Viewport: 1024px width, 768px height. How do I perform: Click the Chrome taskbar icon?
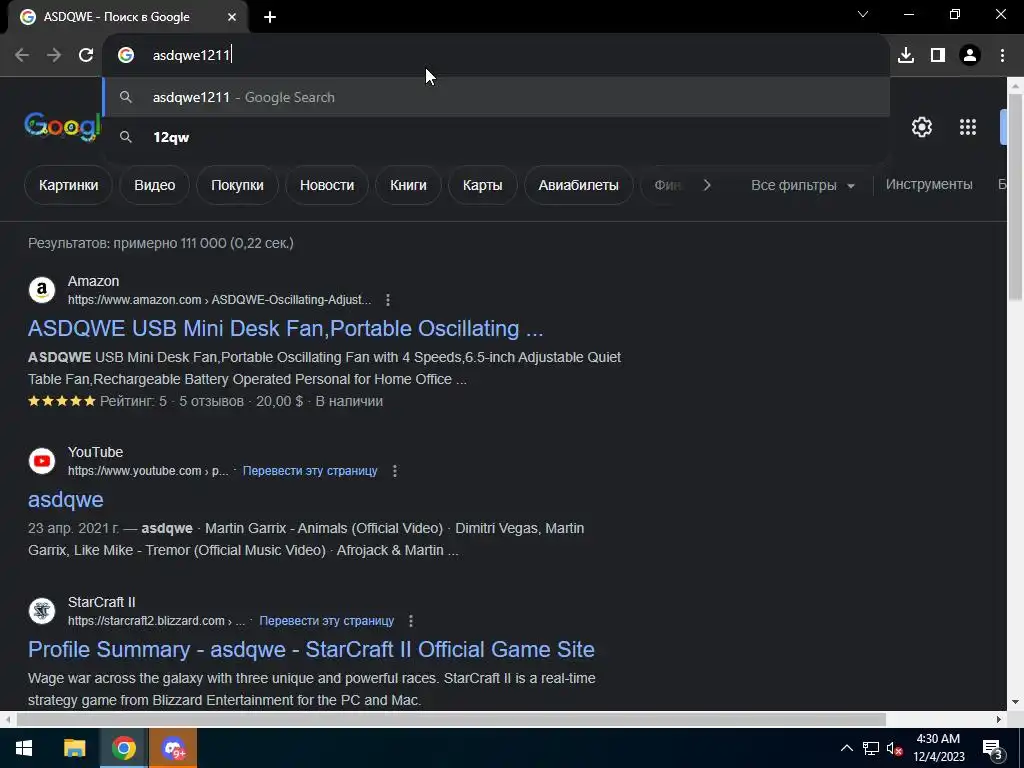tap(123, 748)
